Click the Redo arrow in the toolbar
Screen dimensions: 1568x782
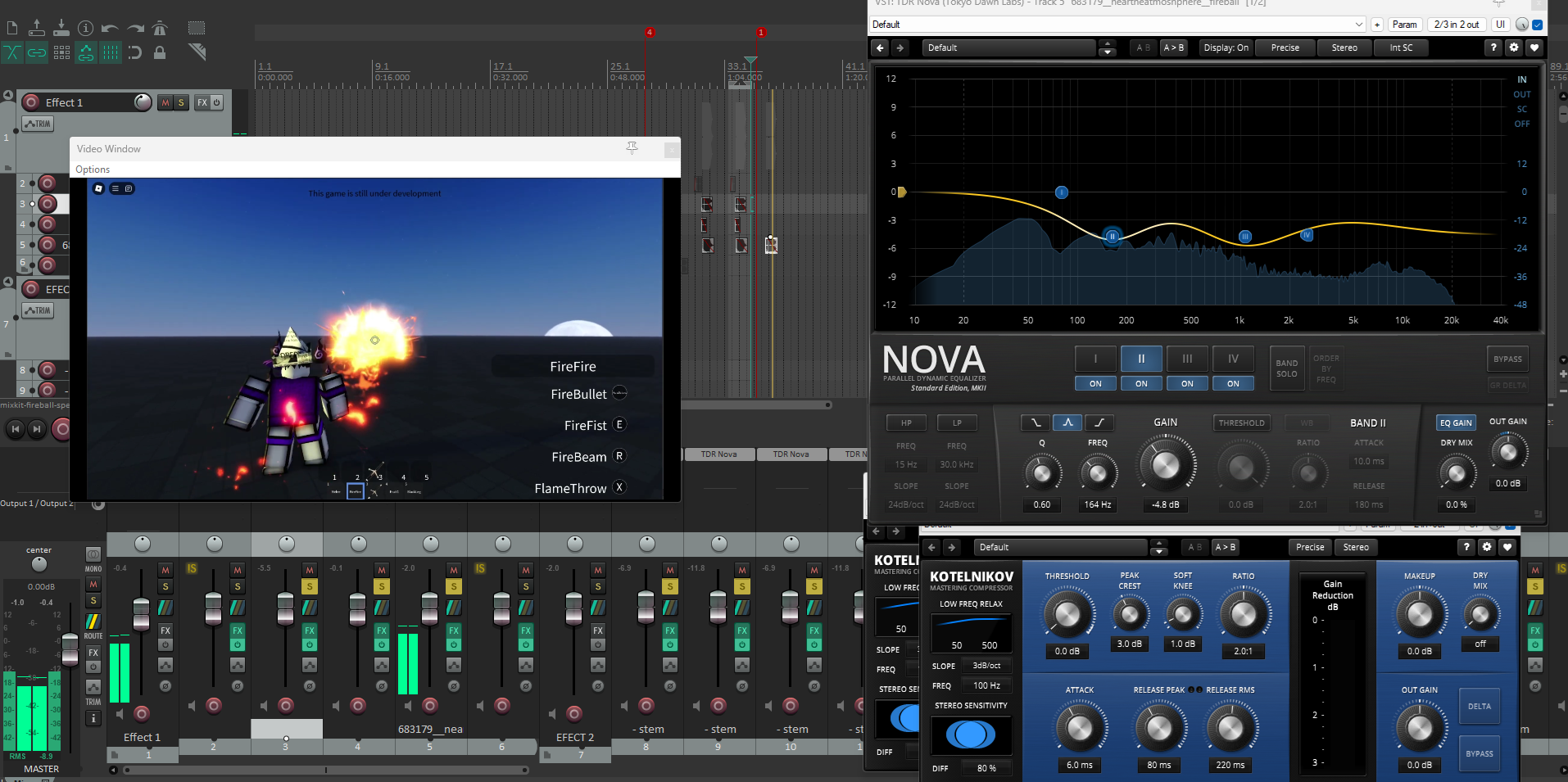[135, 29]
